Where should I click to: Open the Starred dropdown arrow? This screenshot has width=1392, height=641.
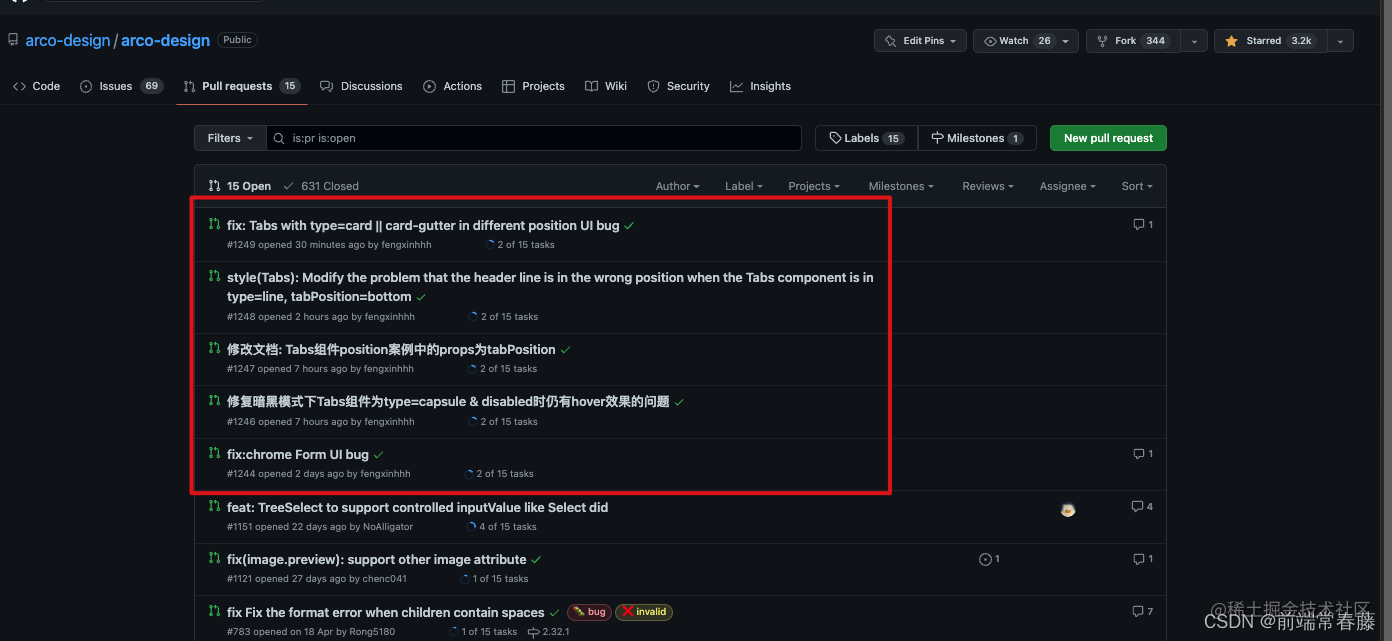point(1340,40)
